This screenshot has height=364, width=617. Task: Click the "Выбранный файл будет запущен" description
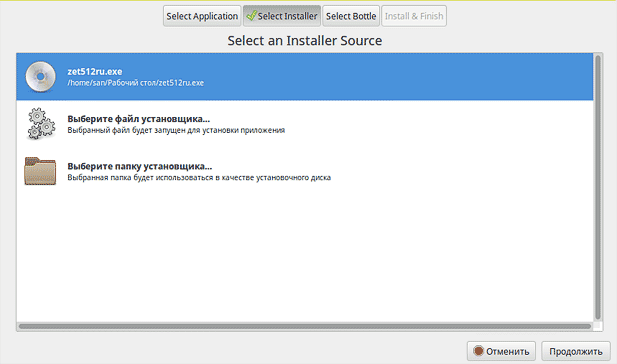coord(176,130)
